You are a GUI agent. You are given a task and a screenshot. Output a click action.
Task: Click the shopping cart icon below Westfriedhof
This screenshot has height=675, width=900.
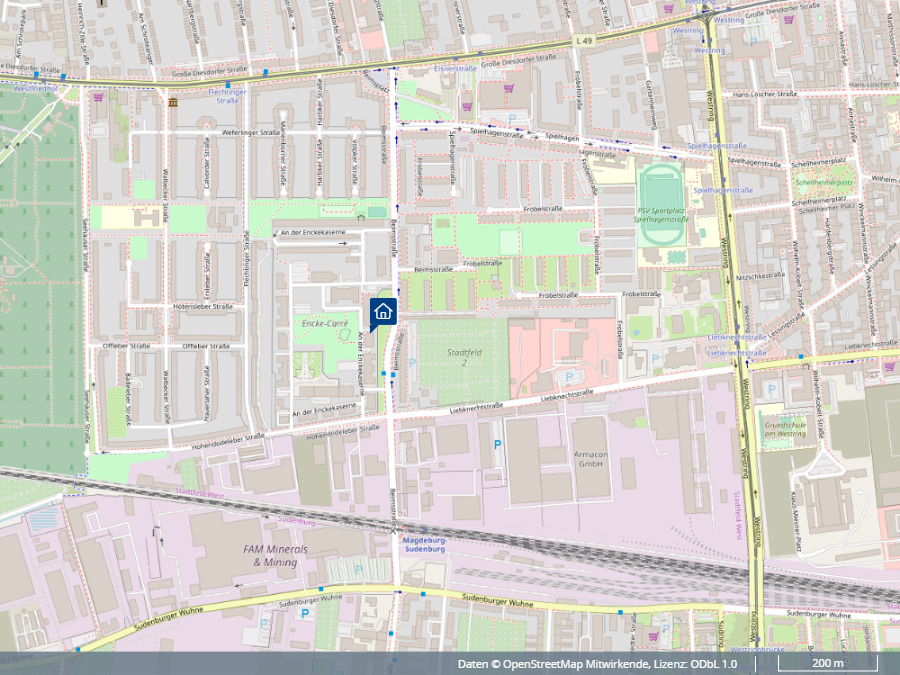click(x=98, y=98)
